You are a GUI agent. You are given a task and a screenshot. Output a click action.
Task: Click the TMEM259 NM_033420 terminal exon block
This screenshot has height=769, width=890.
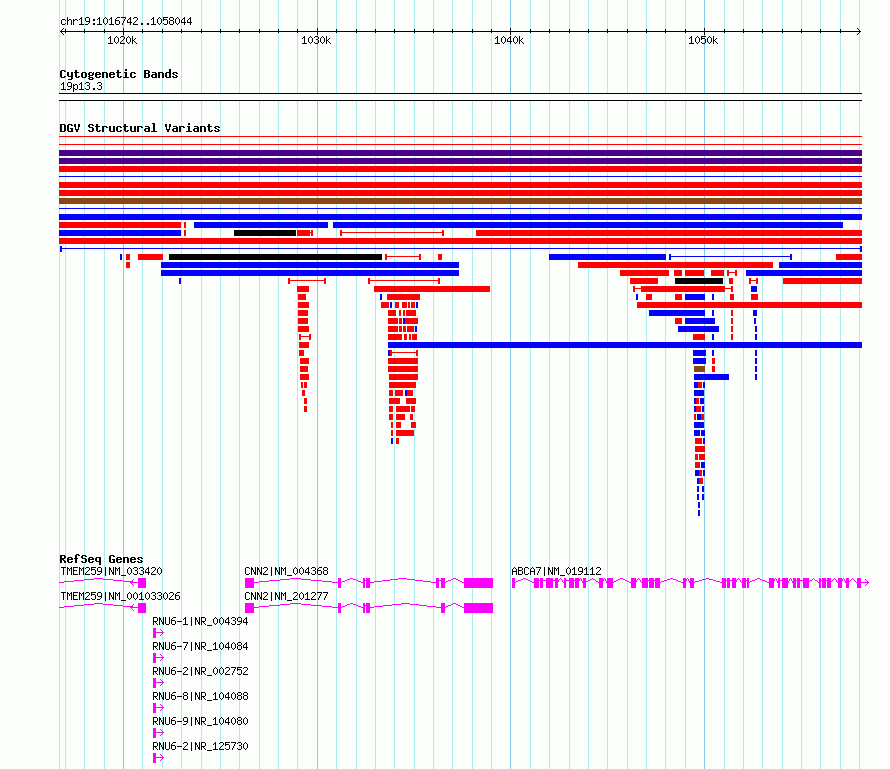coord(142,583)
